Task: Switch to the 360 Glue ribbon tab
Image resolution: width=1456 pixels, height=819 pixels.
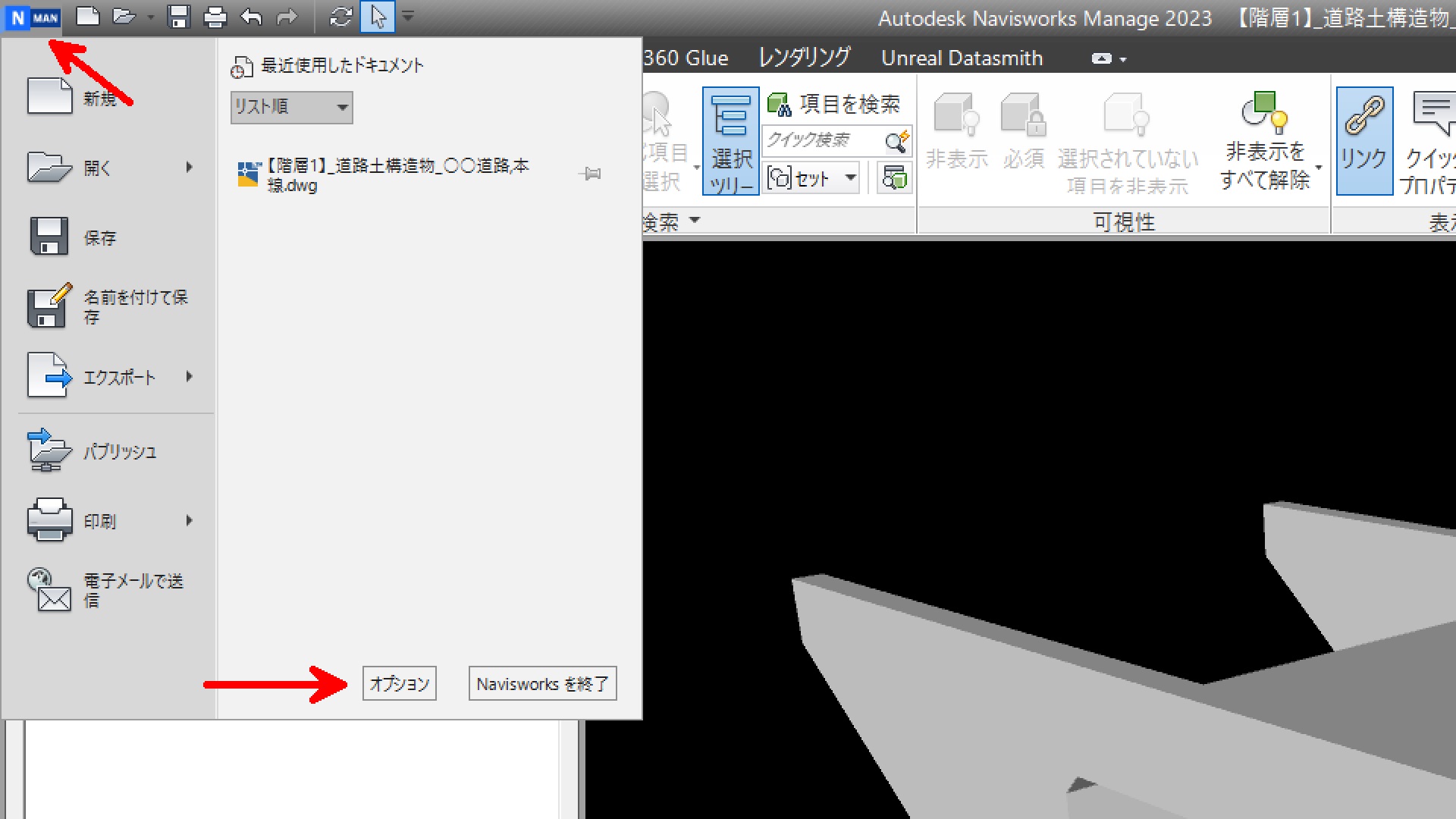Action: 686,58
